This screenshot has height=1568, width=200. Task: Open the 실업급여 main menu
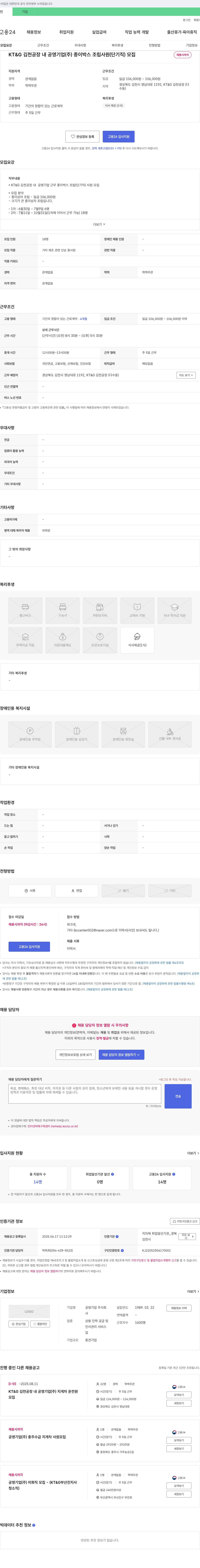pyautogui.click(x=99, y=32)
